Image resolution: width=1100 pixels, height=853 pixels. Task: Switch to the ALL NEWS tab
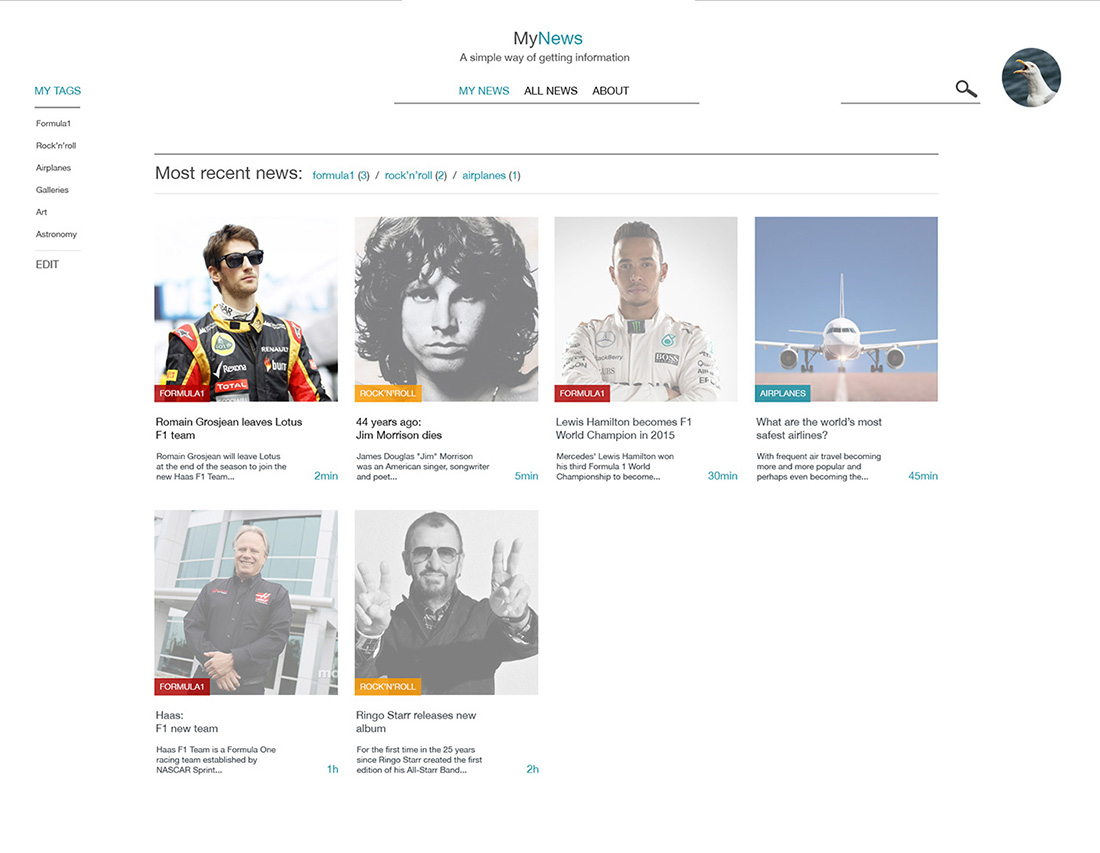[x=550, y=91]
